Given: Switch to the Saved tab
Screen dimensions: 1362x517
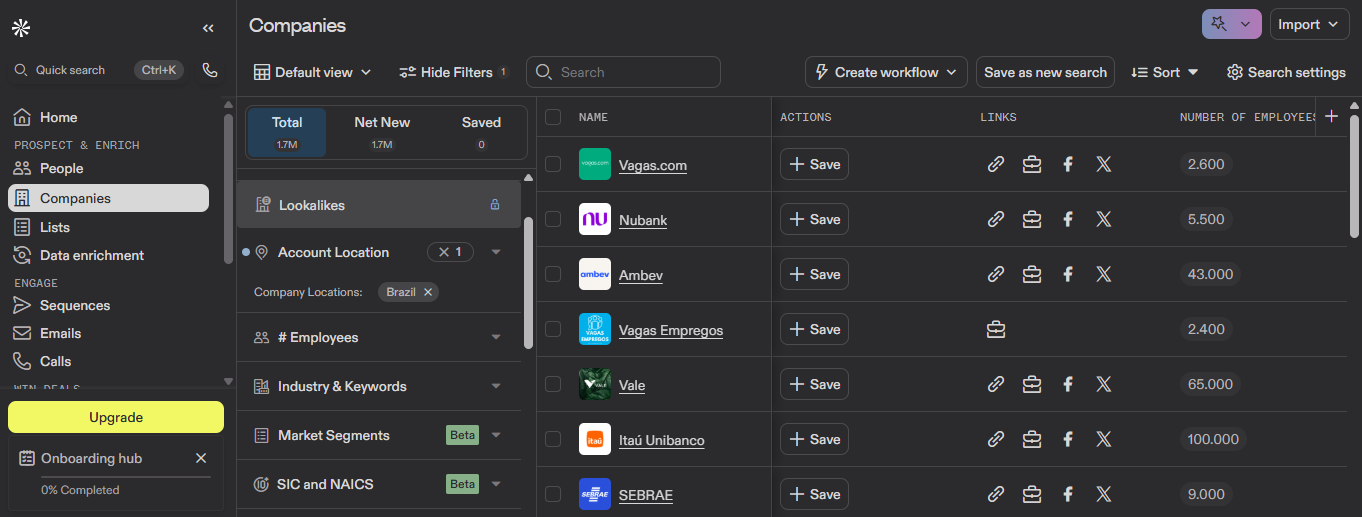Looking at the screenshot, I should (481, 132).
